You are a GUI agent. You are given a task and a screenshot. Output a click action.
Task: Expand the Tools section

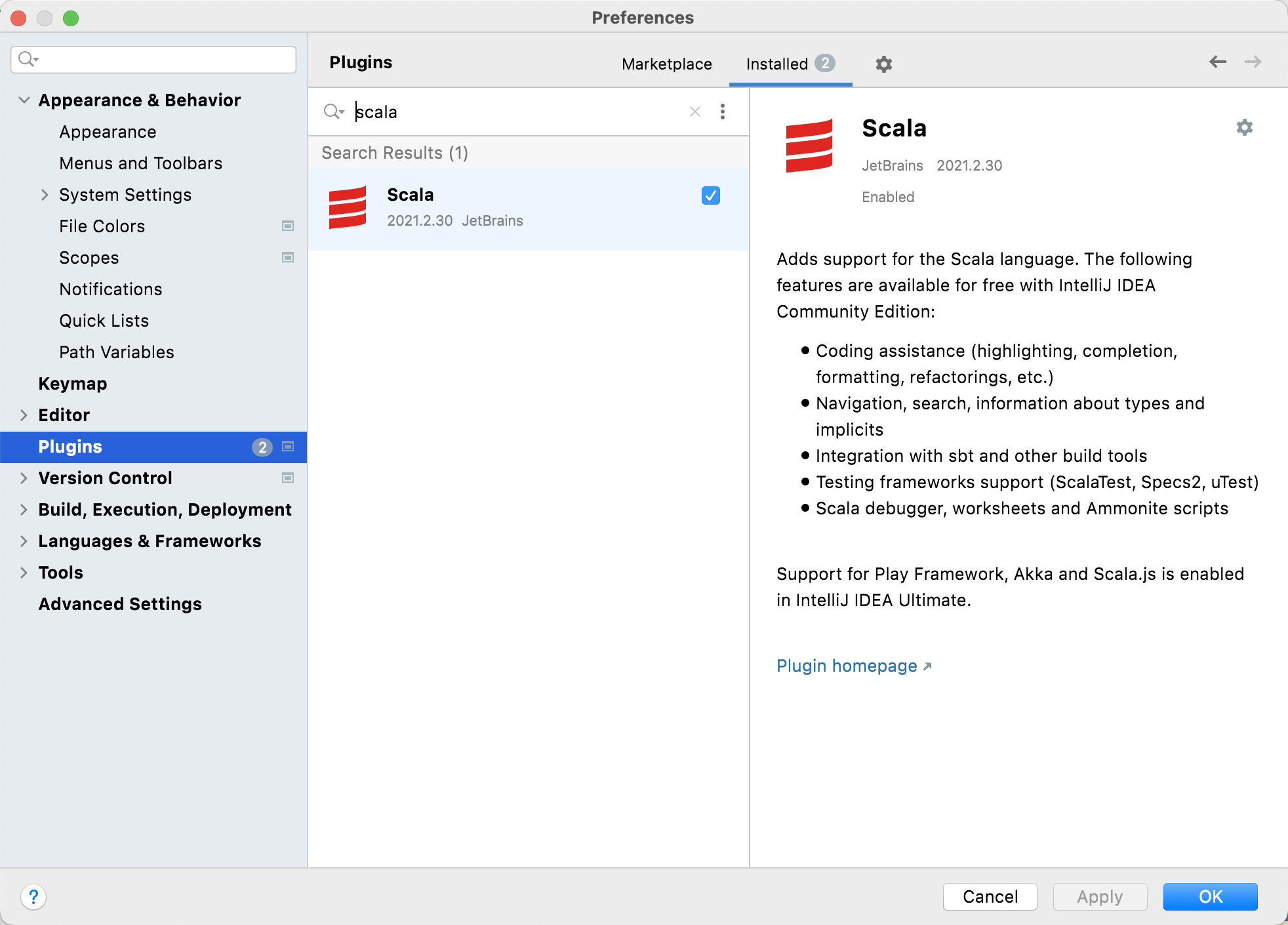tap(24, 572)
